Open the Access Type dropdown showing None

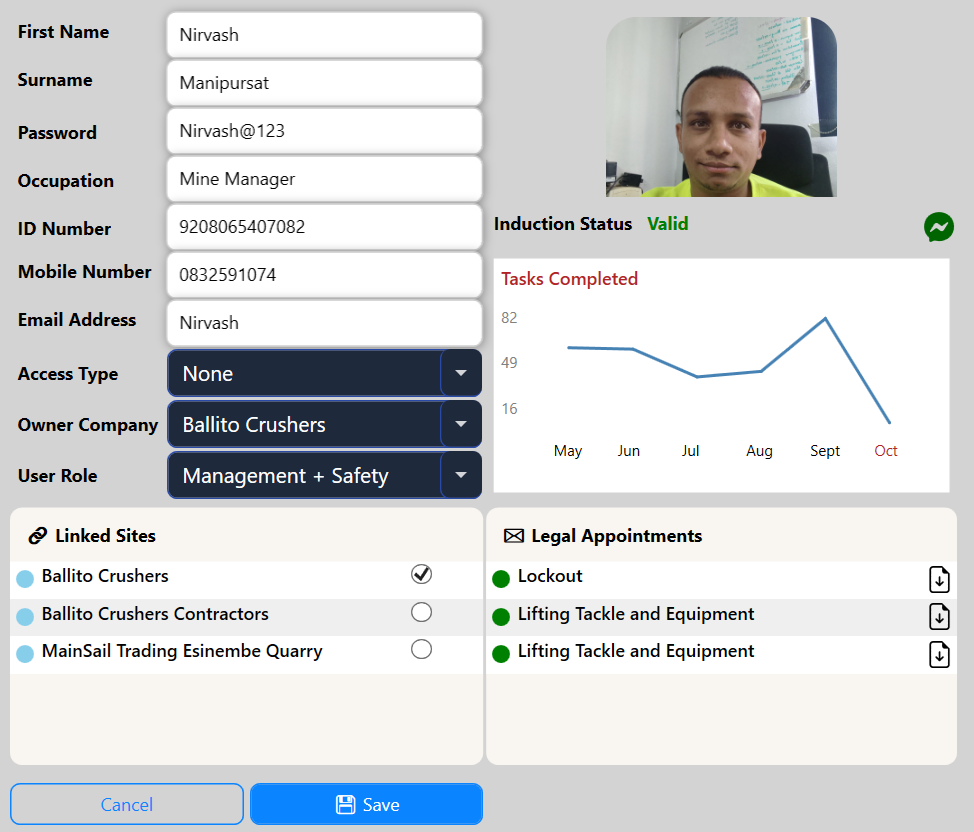(324, 373)
